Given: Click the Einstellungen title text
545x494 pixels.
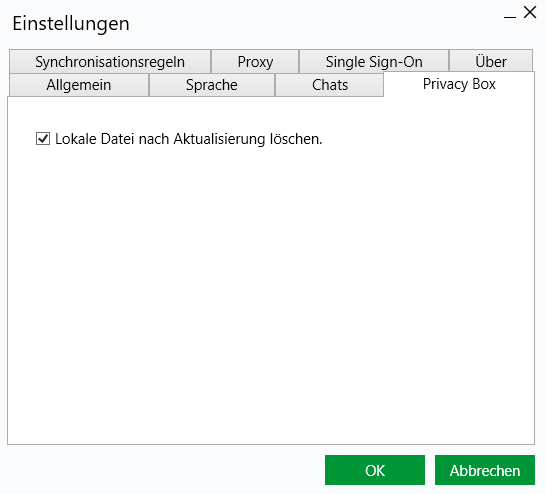Looking at the screenshot, I should [x=71, y=24].
